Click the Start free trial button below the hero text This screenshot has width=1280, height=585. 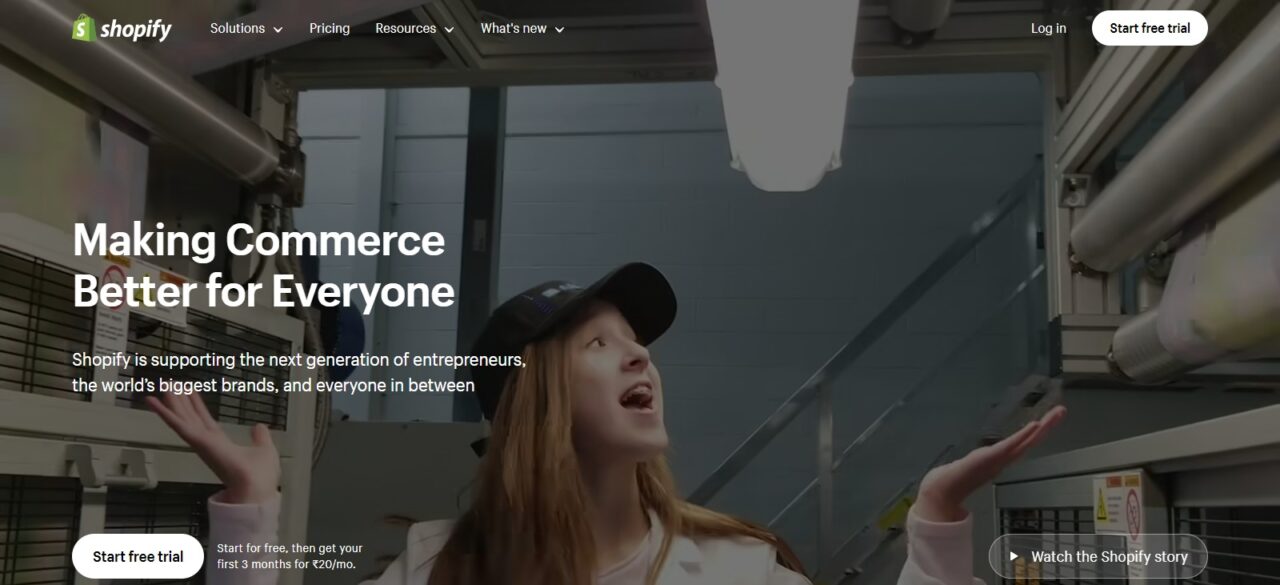138,557
